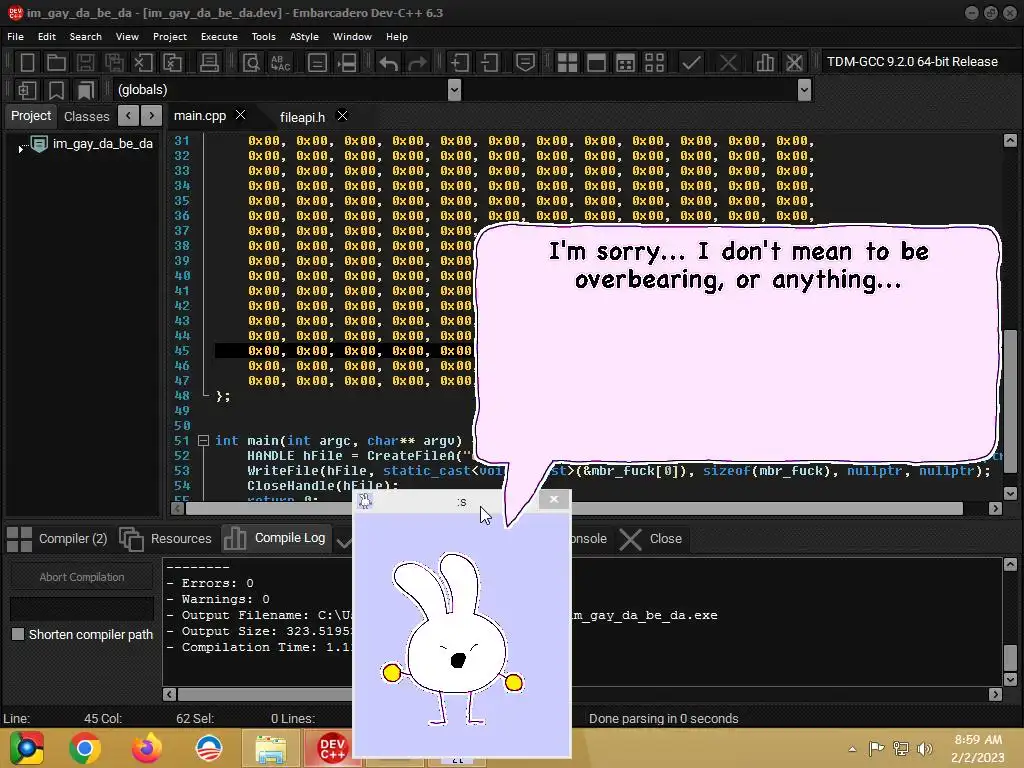The height and width of the screenshot is (768, 1024).
Task: Select the Compile Log bottom tab
Action: coord(274,538)
